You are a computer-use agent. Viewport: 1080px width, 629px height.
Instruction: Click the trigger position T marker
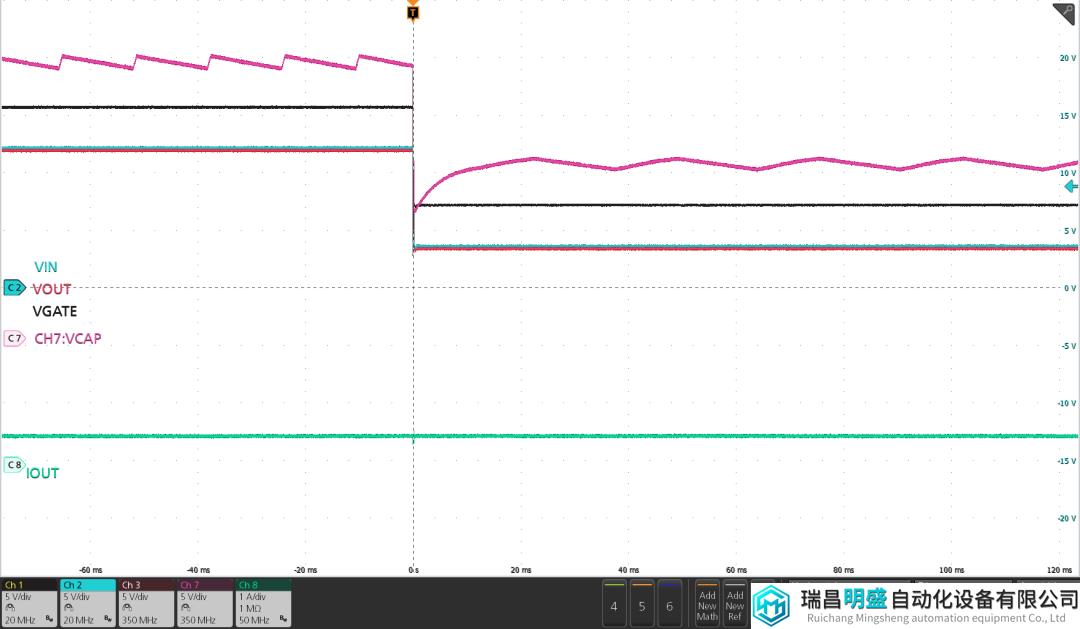point(413,12)
